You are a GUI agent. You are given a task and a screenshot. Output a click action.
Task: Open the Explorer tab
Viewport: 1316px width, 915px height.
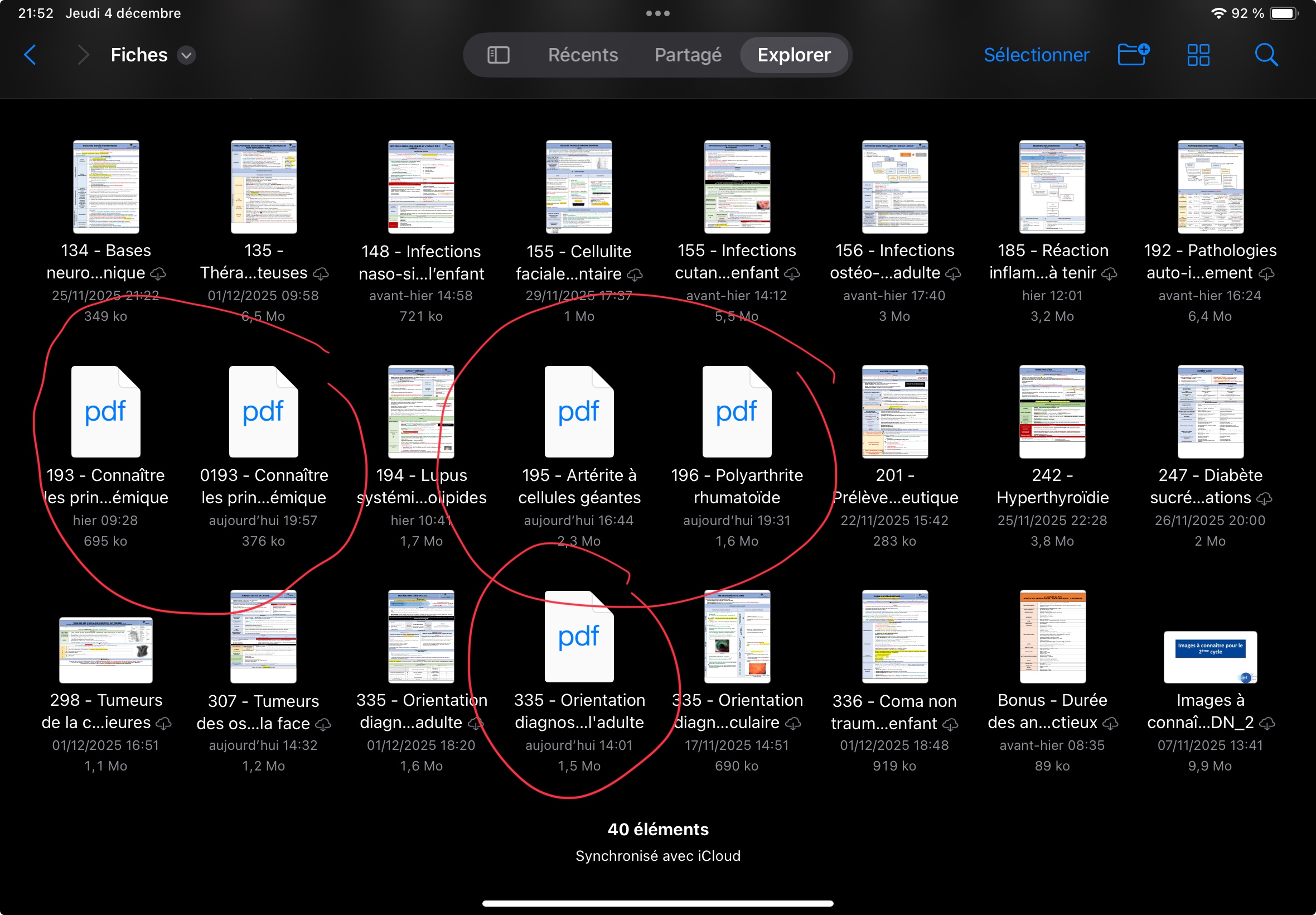(794, 55)
